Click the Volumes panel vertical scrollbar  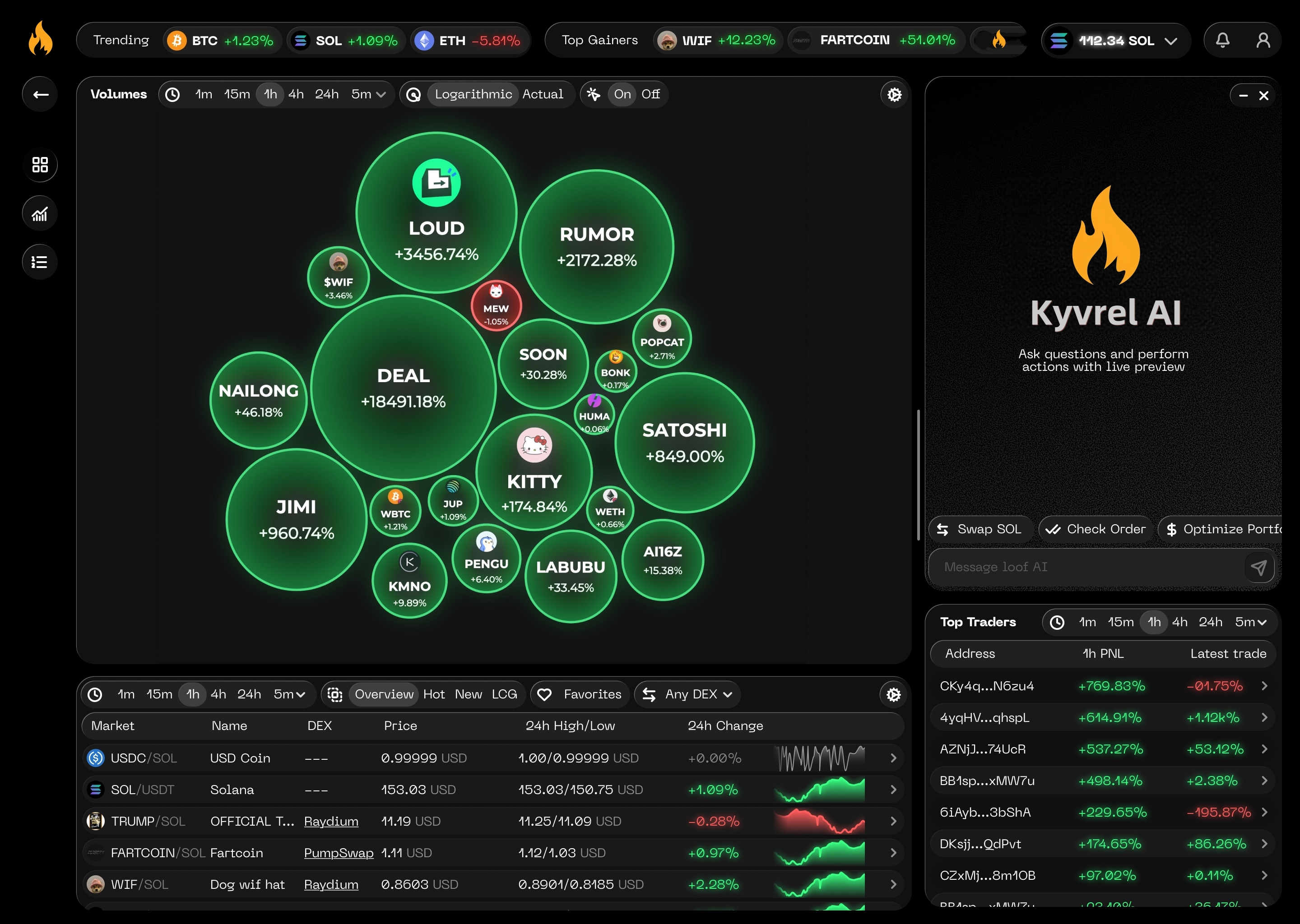click(x=918, y=475)
